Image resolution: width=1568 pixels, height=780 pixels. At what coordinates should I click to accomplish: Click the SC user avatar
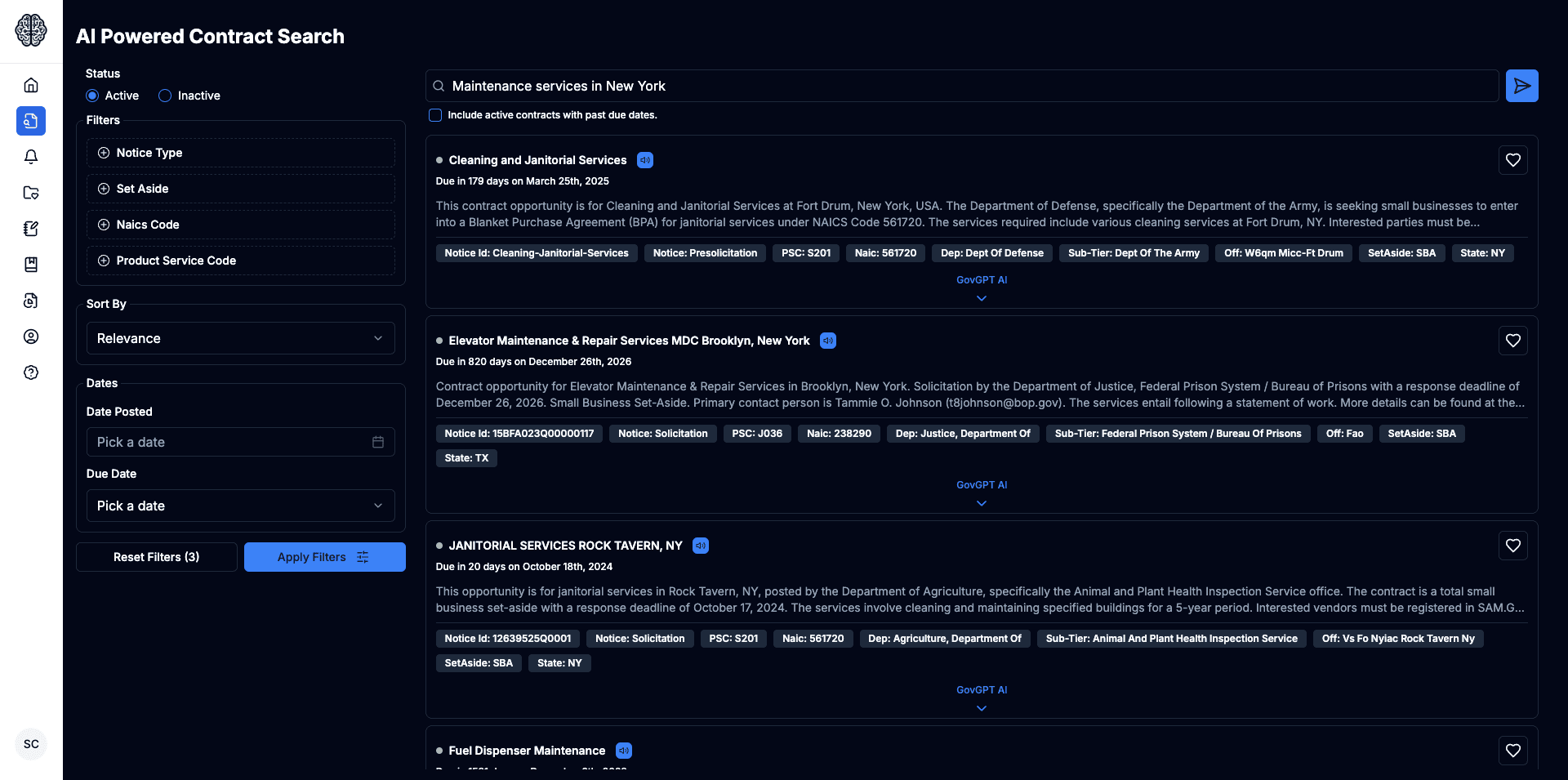[x=31, y=744]
